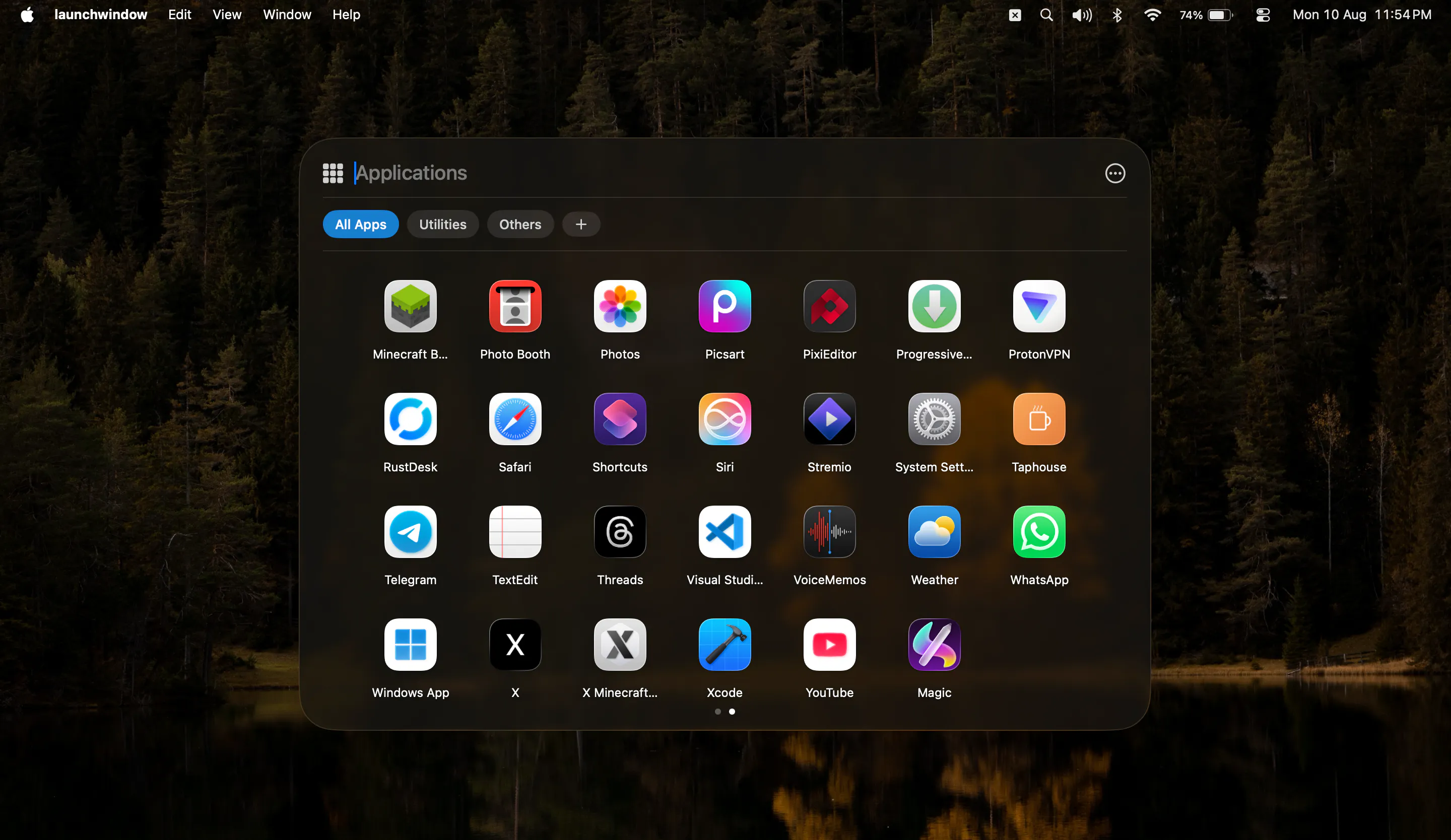Open the Window menu
The width and height of the screenshot is (1451, 840).
point(287,15)
